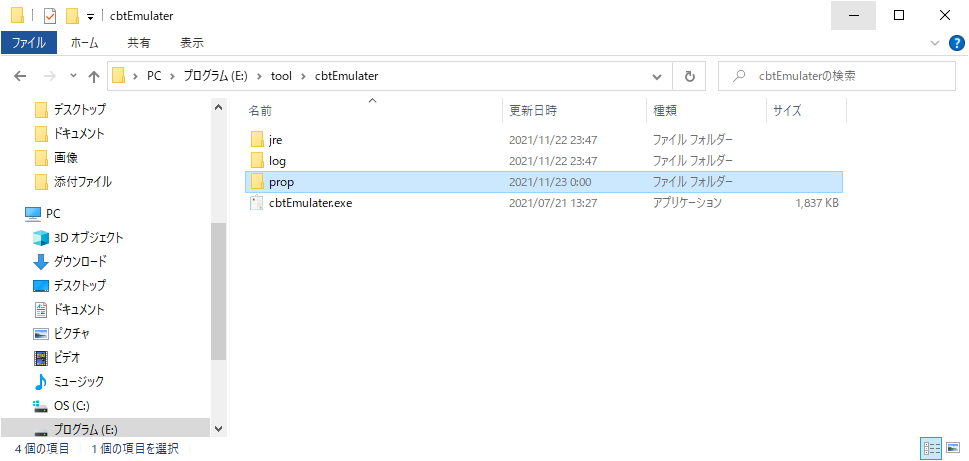The width and height of the screenshot is (969, 461).
Task: Select the log file name
Action: click(277, 161)
